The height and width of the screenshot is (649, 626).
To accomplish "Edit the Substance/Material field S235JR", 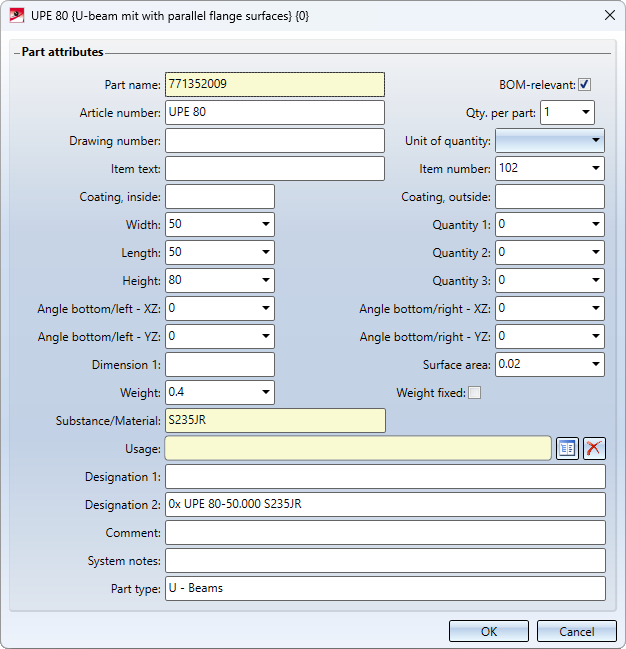I will (x=275, y=421).
